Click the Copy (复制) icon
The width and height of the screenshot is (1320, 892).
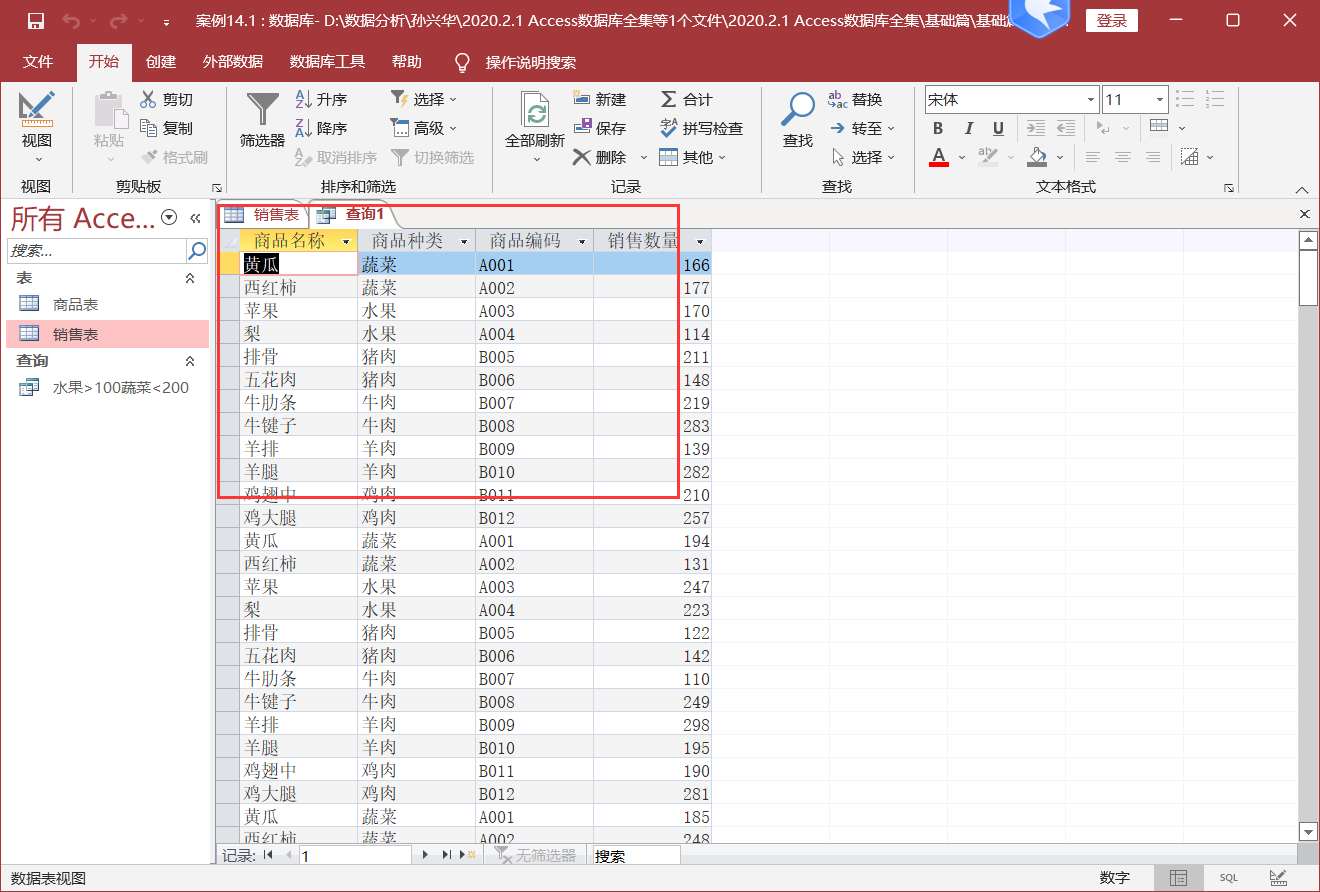click(x=148, y=128)
